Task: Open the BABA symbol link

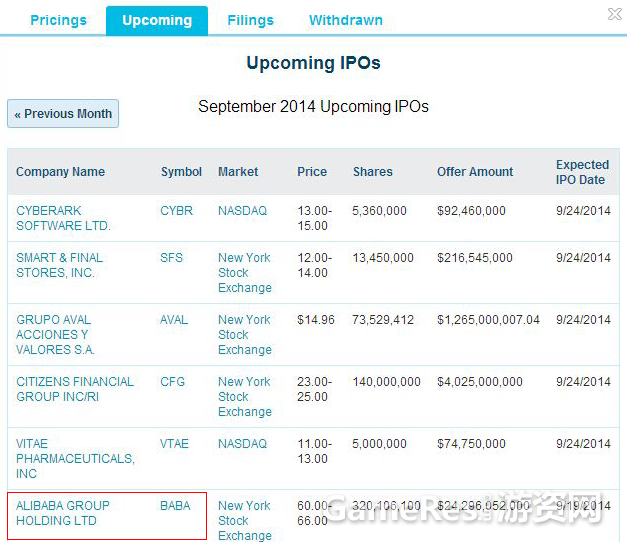Action: point(175,506)
